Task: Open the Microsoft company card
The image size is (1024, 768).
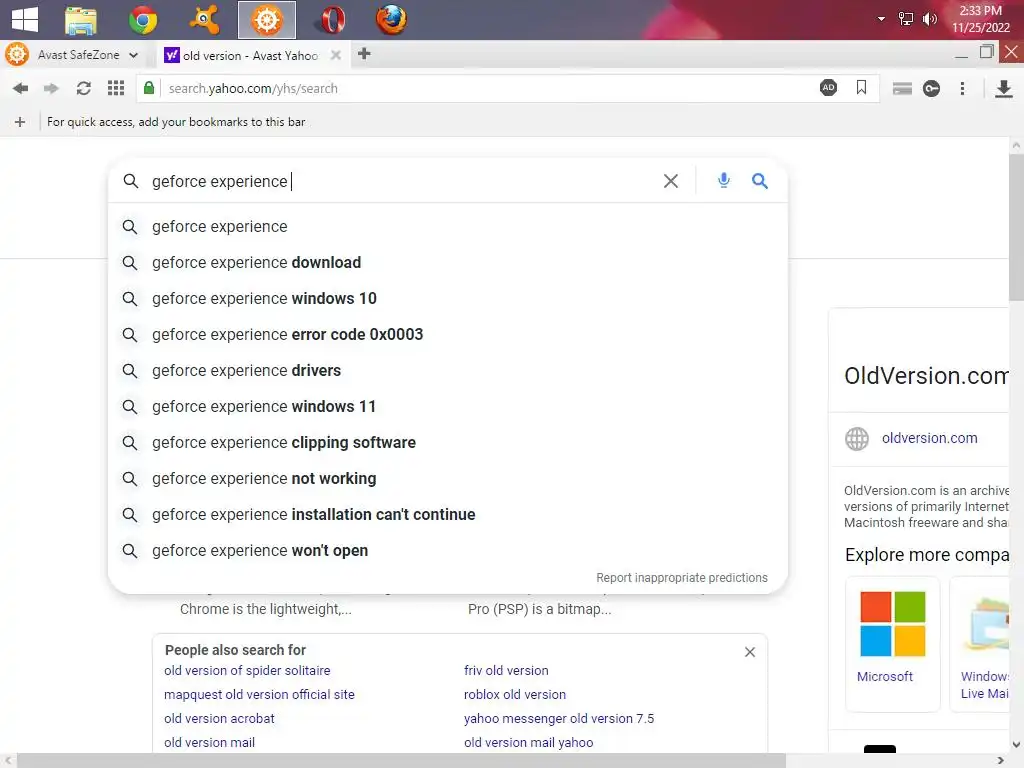Action: coord(892,643)
